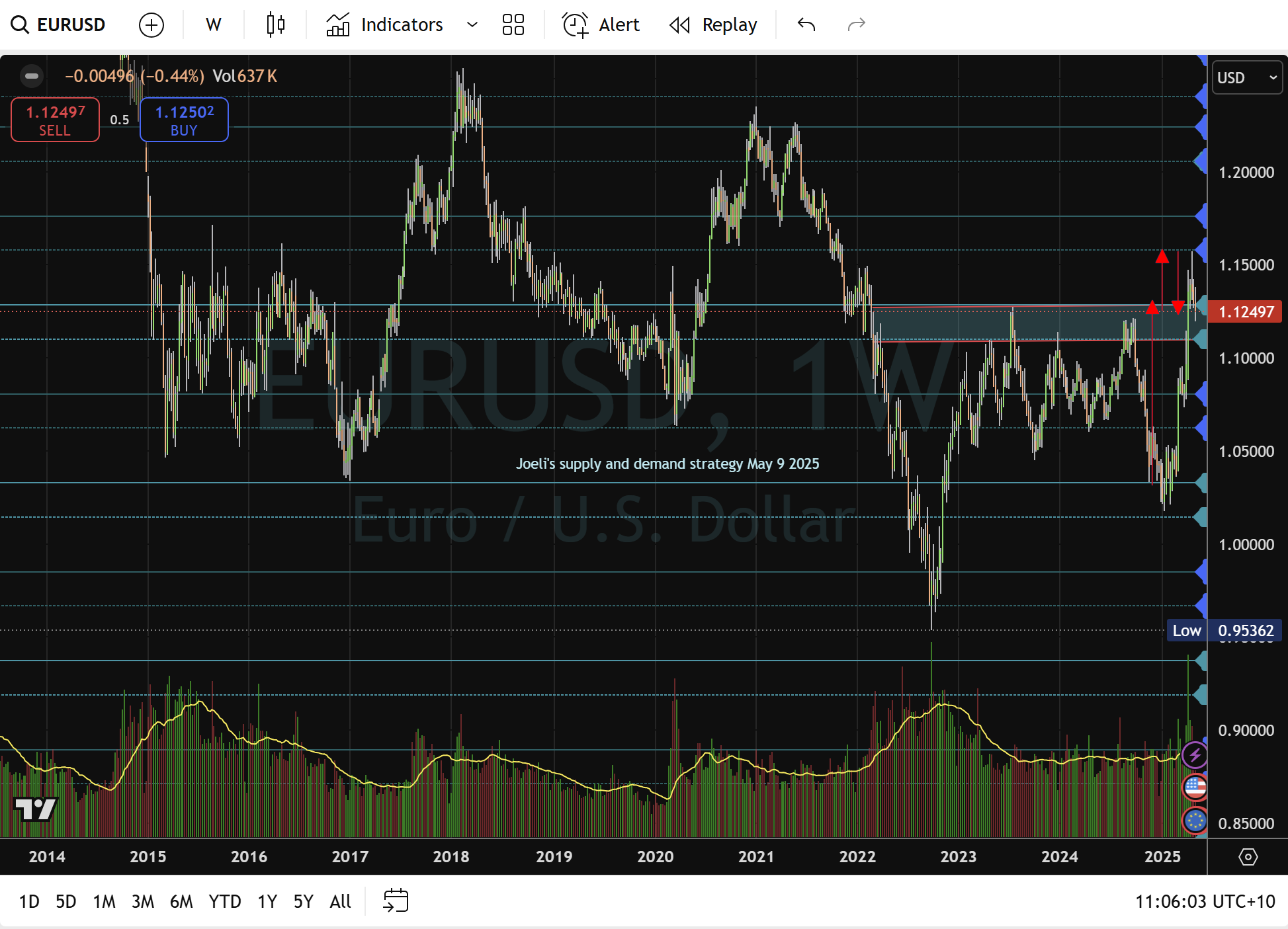Click the purple lightning bolt event marker
The image size is (1288, 929).
click(1195, 755)
